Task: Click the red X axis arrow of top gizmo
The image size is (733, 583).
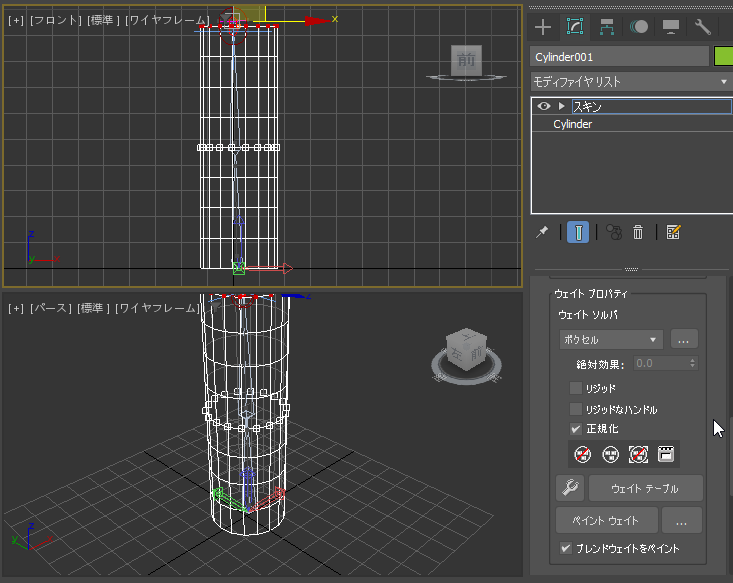Action: pos(317,21)
